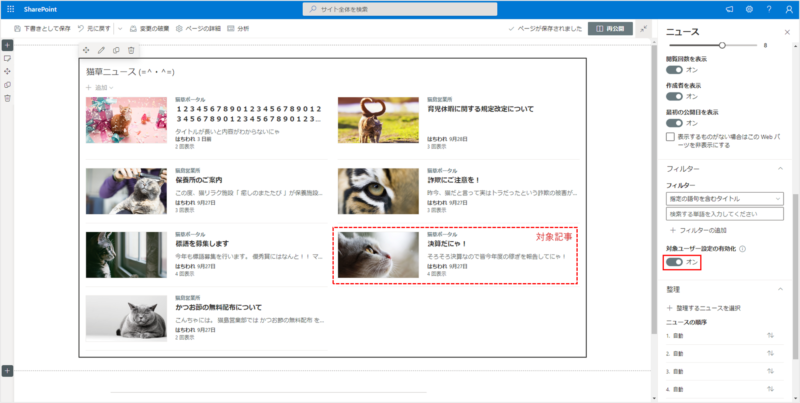Image resolution: width=800 pixels, height=403 pixels.
Task: Click the 再公開 button
Action: pos(609,29)
